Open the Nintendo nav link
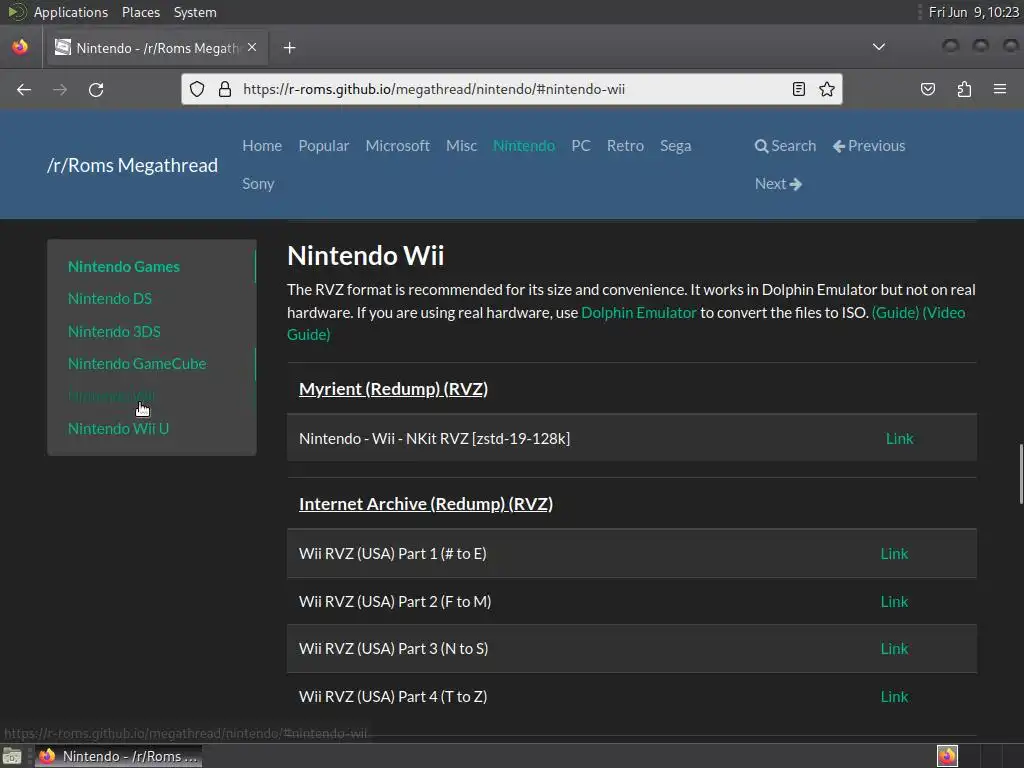The width and height of the screenshot is (1024, 768). click(524, 146)
